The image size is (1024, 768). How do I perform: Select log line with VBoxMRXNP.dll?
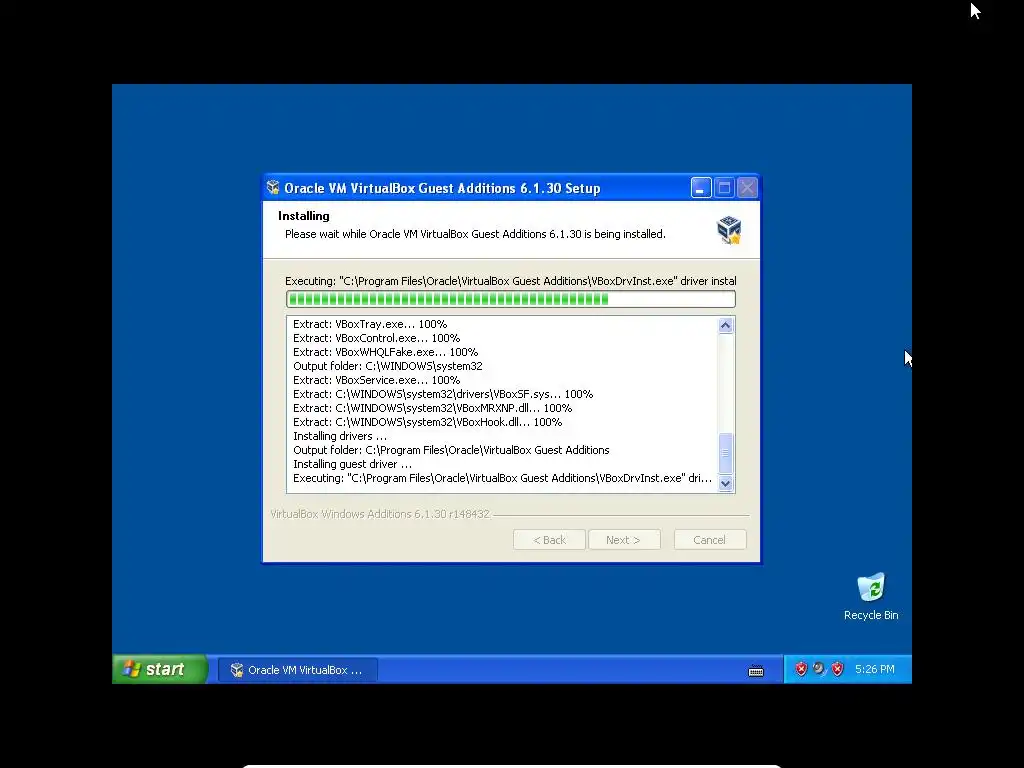(432, 408)
